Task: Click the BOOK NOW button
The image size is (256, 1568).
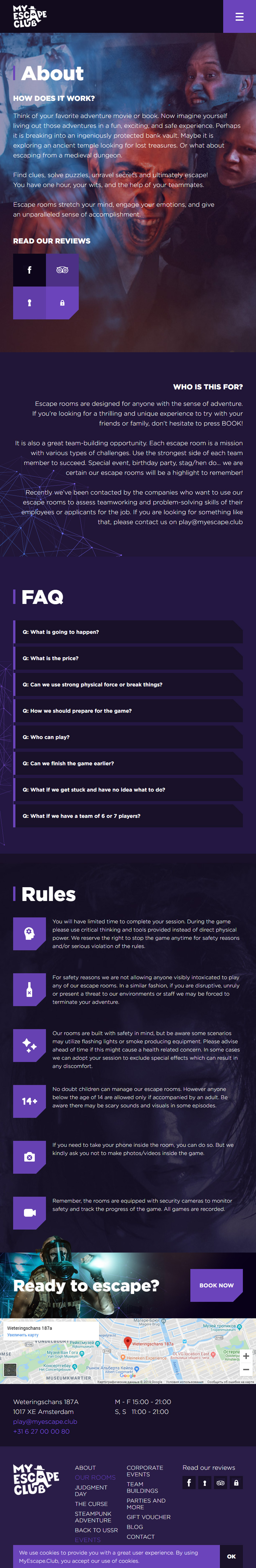Action: coord(217,1285)
